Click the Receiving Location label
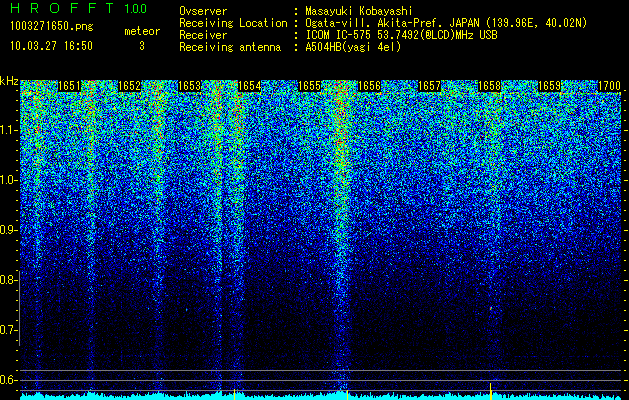Screen dimensions: 629x400 [x=233, y=23]
